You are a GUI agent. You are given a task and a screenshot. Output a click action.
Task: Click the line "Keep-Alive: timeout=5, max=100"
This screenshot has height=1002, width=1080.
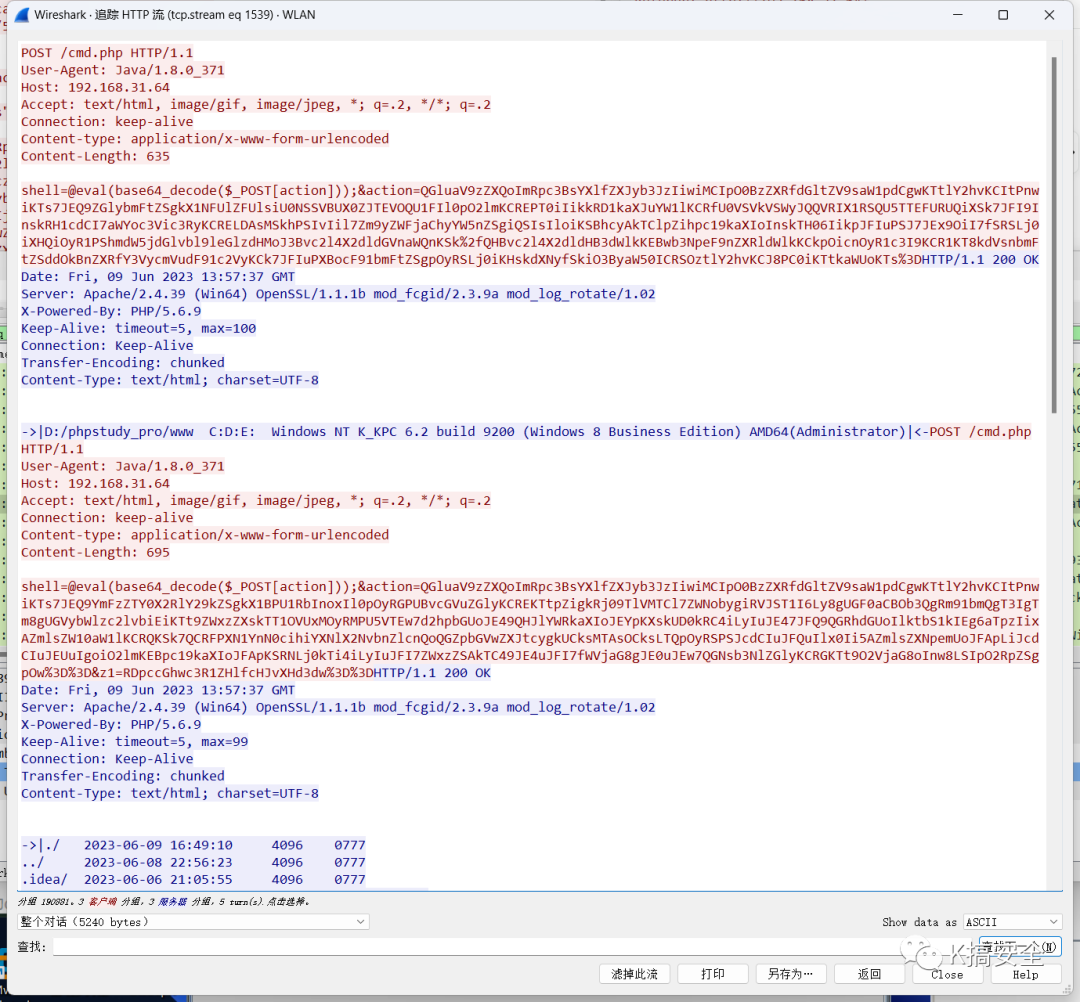pyautogui.click(x=138, y=328)
